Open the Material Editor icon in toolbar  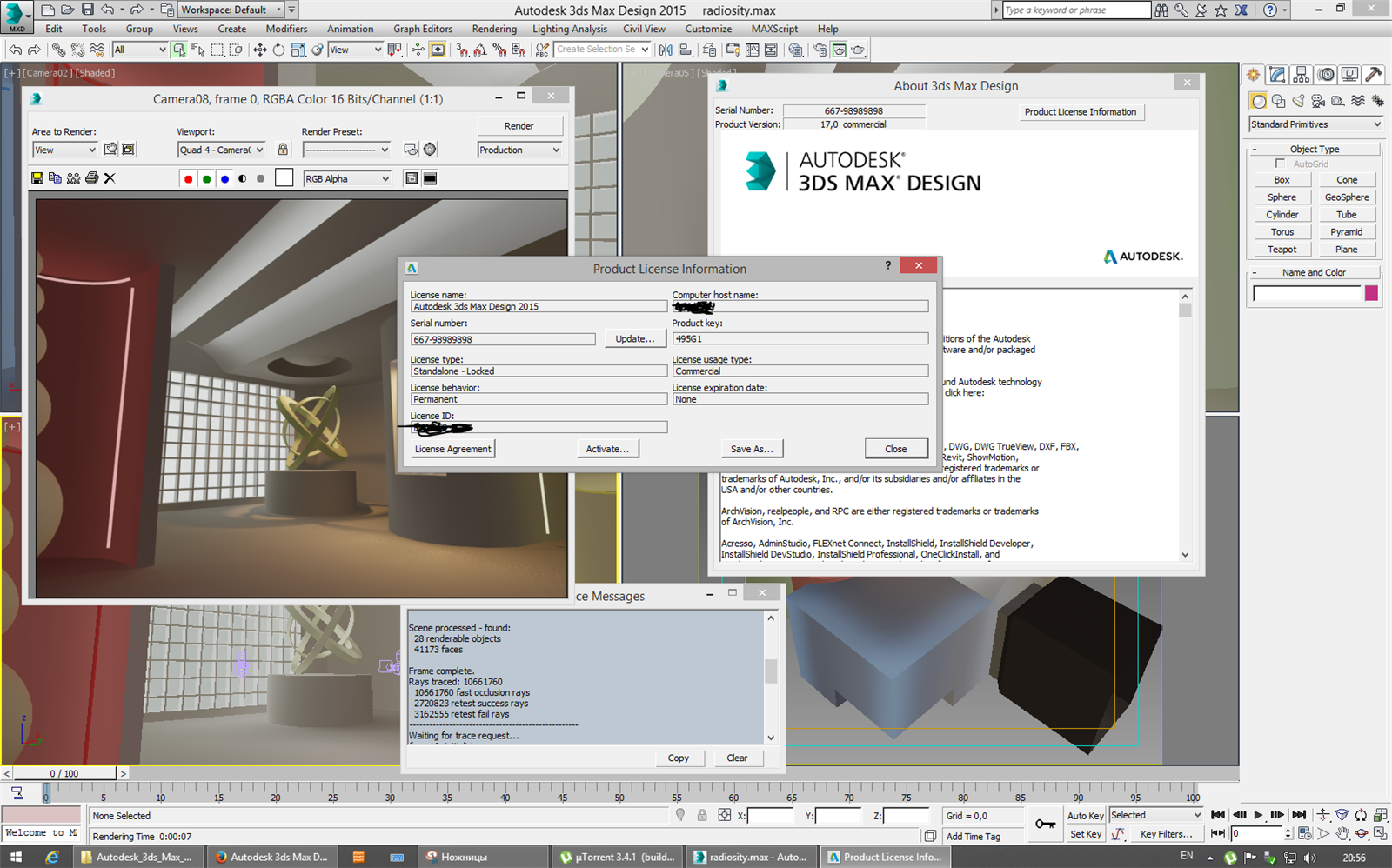795,50
